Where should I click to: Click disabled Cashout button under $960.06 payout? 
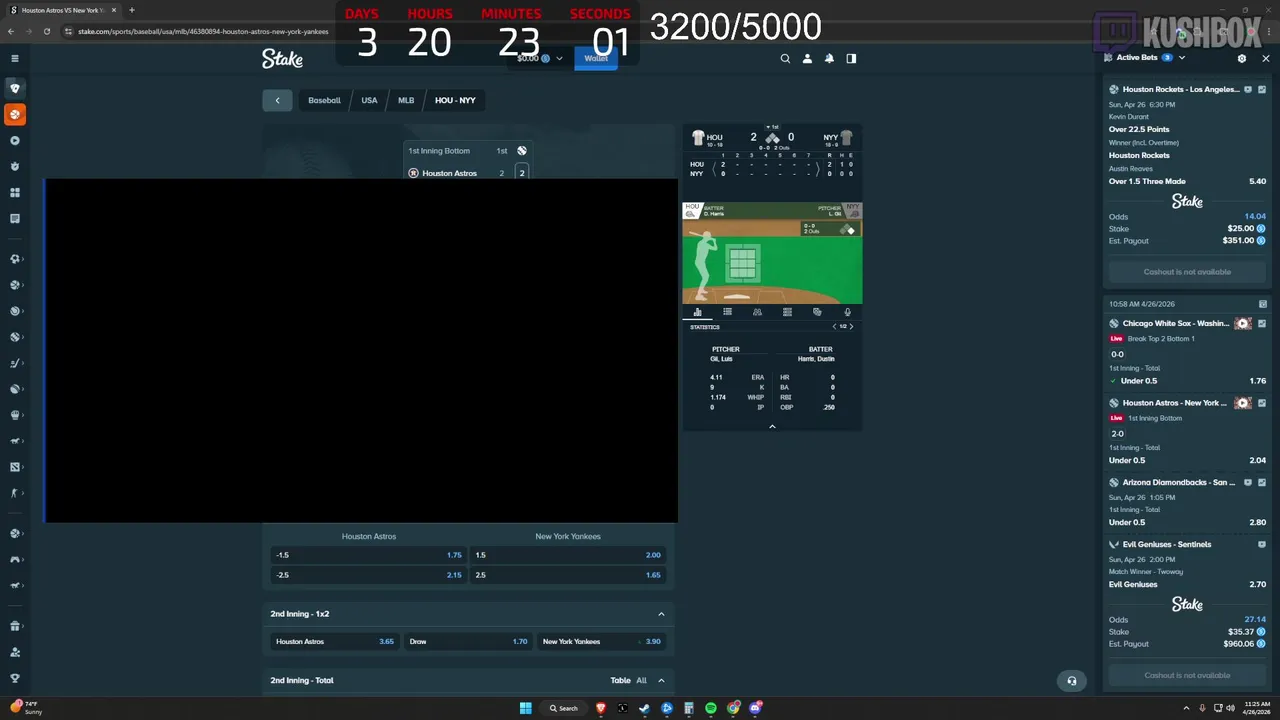[x=1187, y=675]
